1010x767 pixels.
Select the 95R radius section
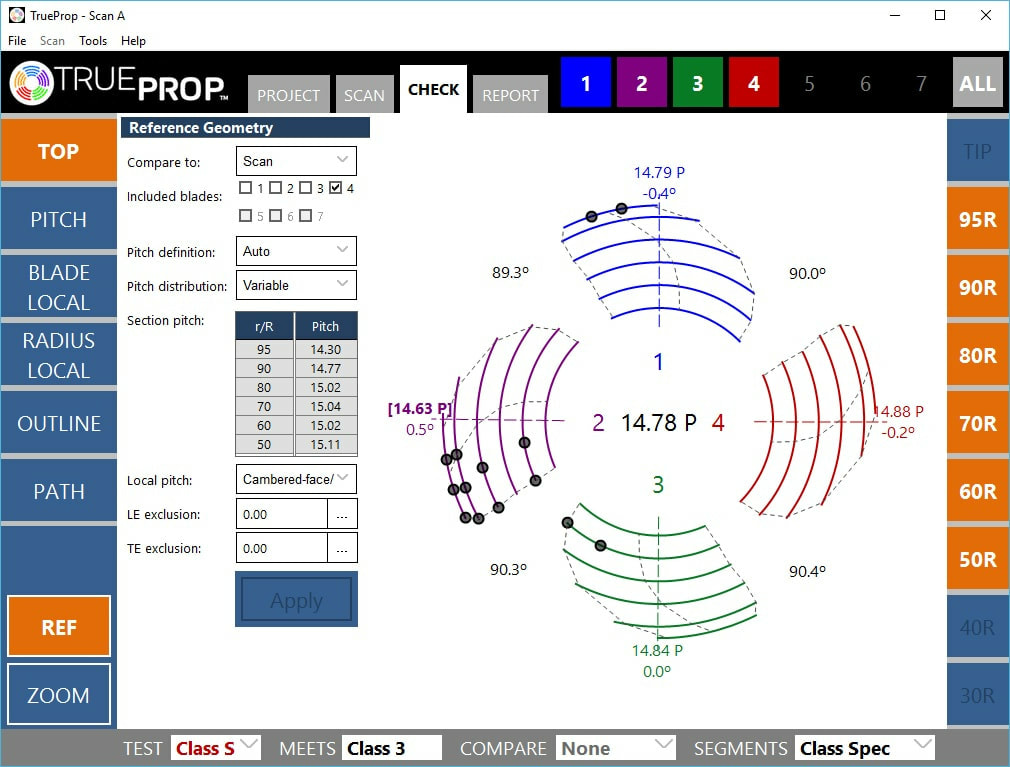point(977,220)
